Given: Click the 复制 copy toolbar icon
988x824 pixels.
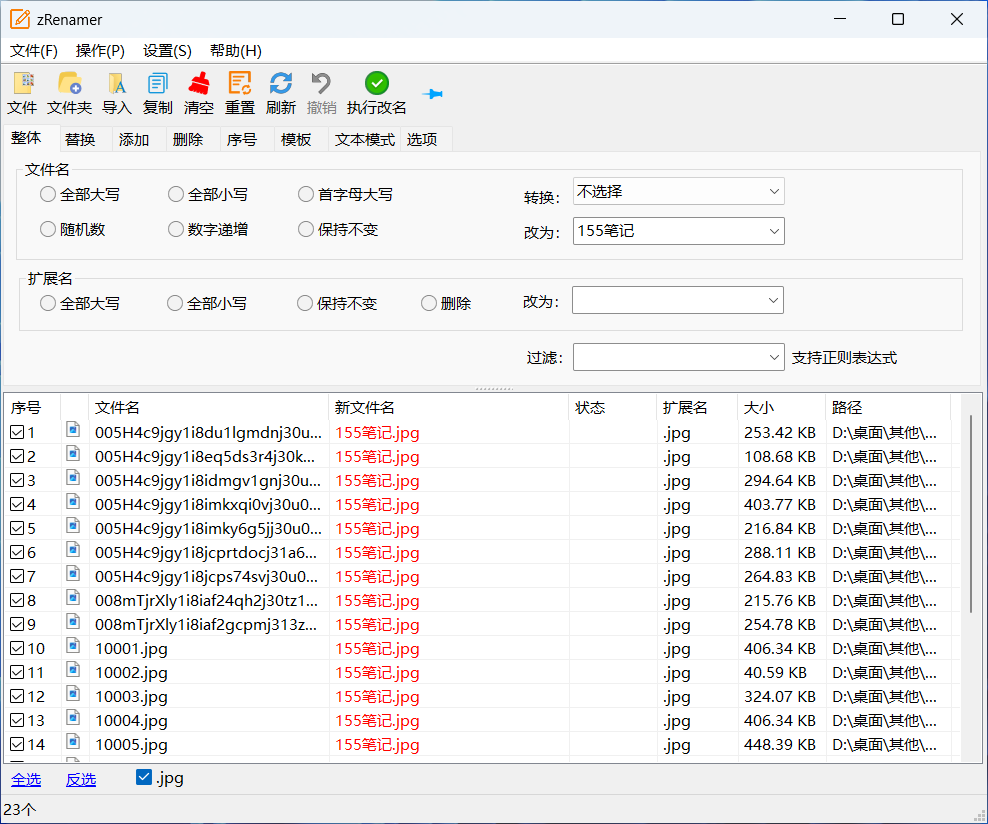Looking at the screenshot, I should pyautogui.click(x=157, y=84).
